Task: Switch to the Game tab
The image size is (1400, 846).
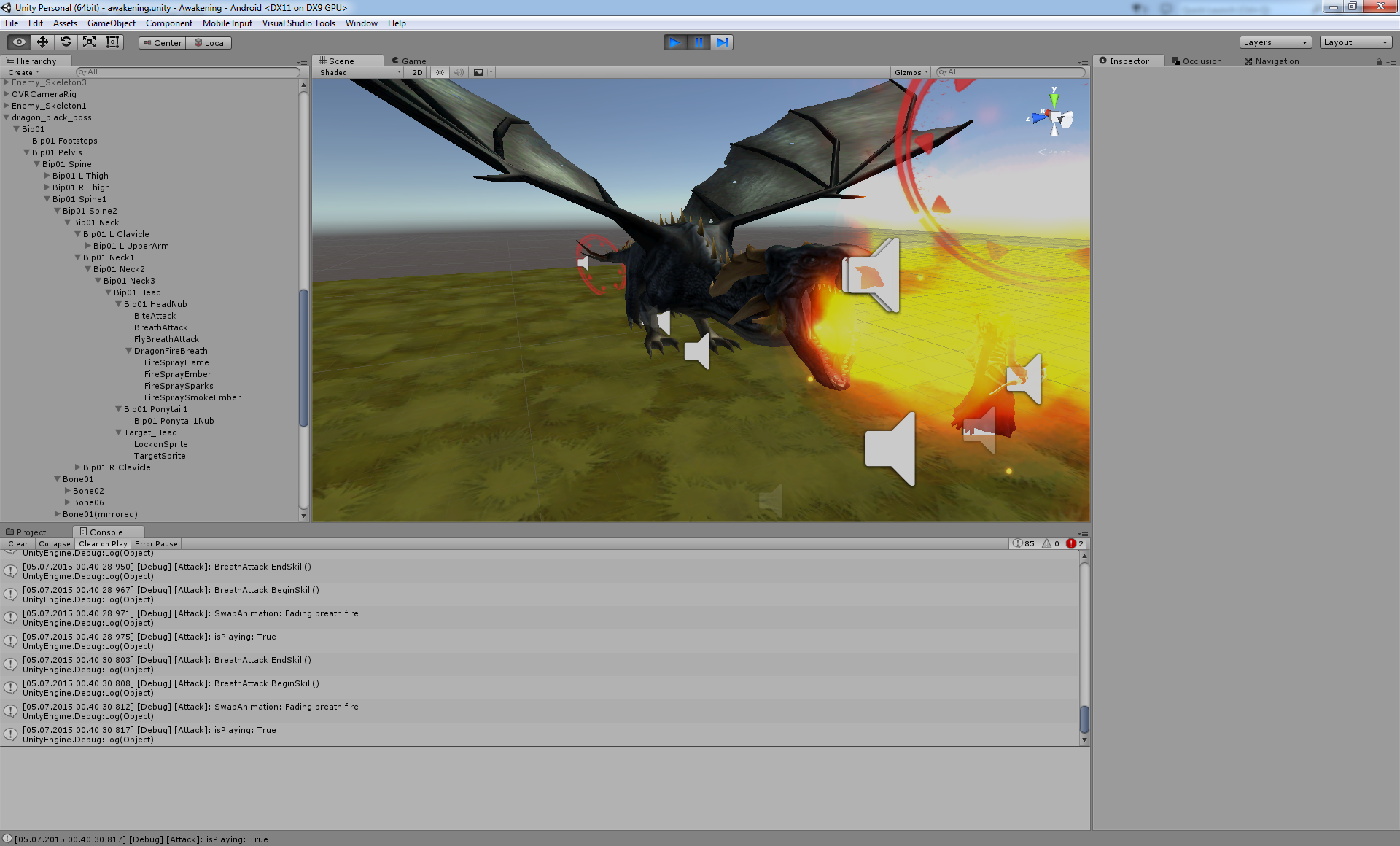Action: point(412,61)
